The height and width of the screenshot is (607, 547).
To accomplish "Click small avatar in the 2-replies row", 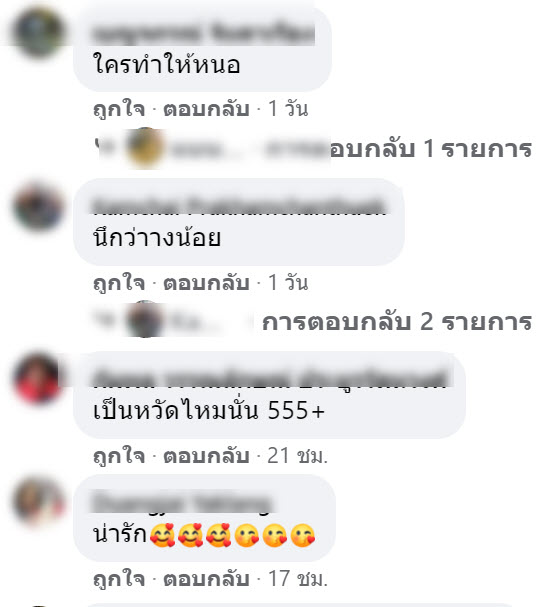I will click(145, 320).
